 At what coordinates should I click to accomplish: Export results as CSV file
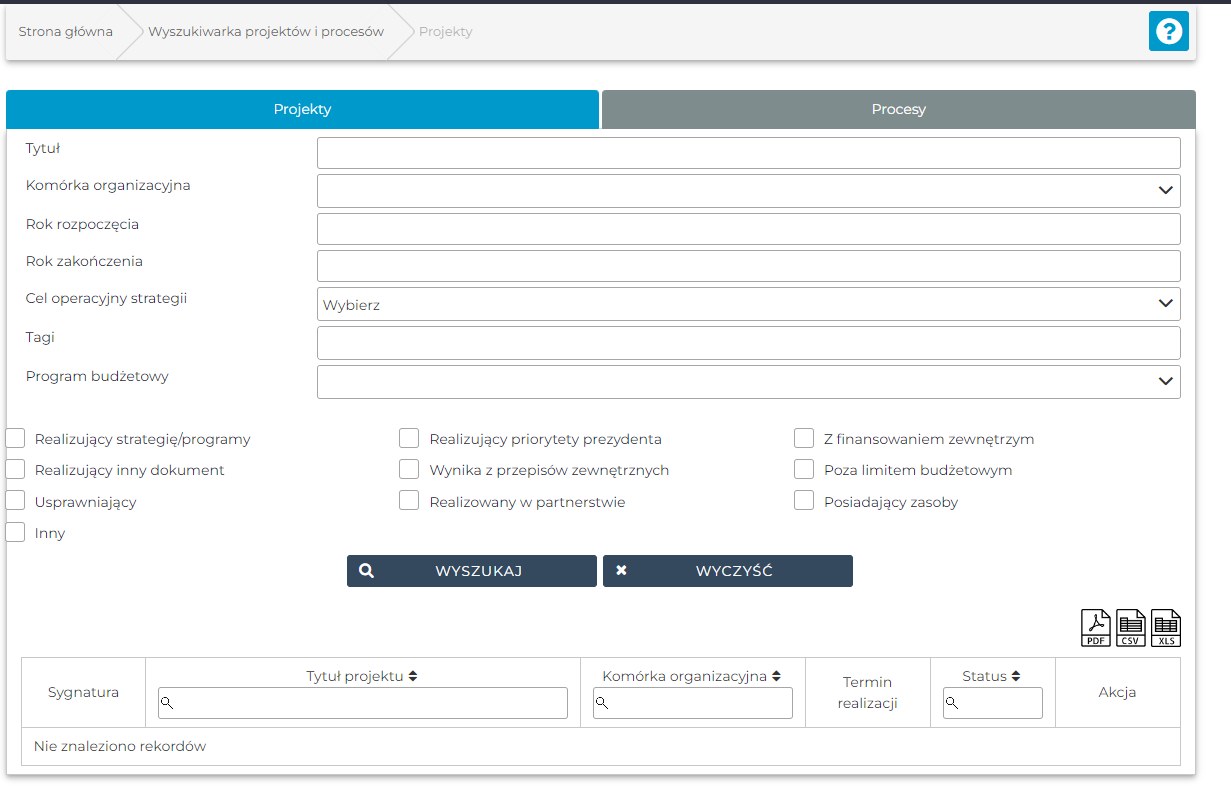tap(1131, 628)
